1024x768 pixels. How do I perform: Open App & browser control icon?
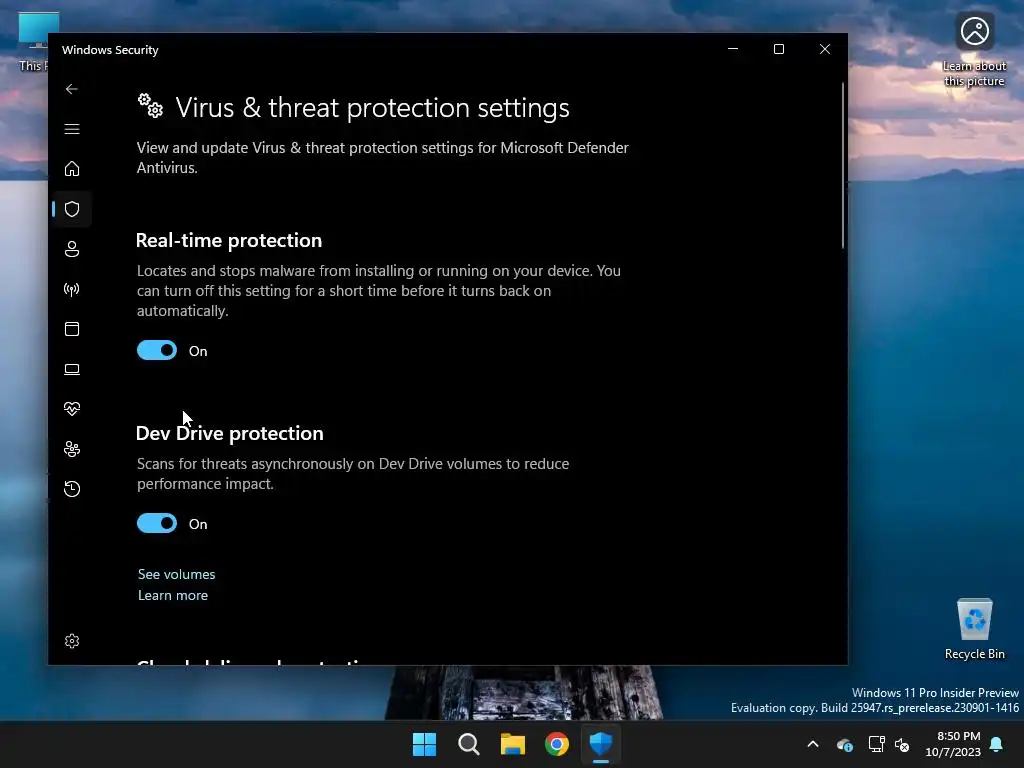(72, 329)
